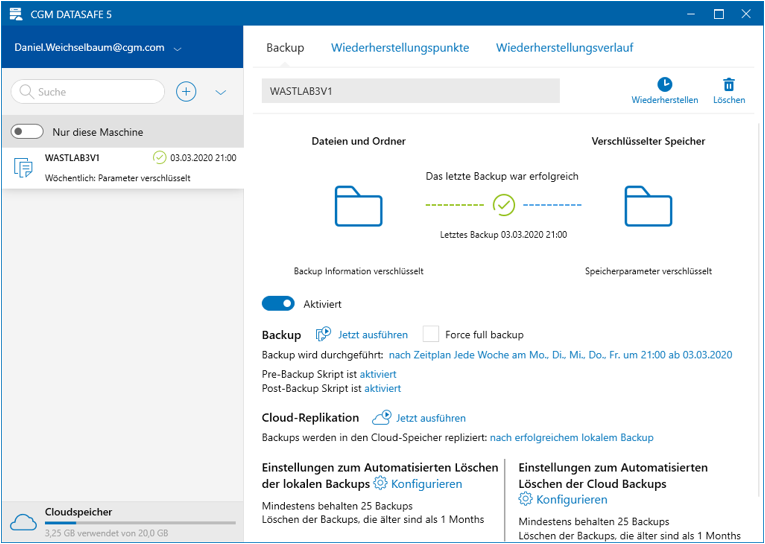The height and width of the screenshot is (544, 765).
Task: Click Verschlüsselter Speicher heading
Action: (648, 141)
